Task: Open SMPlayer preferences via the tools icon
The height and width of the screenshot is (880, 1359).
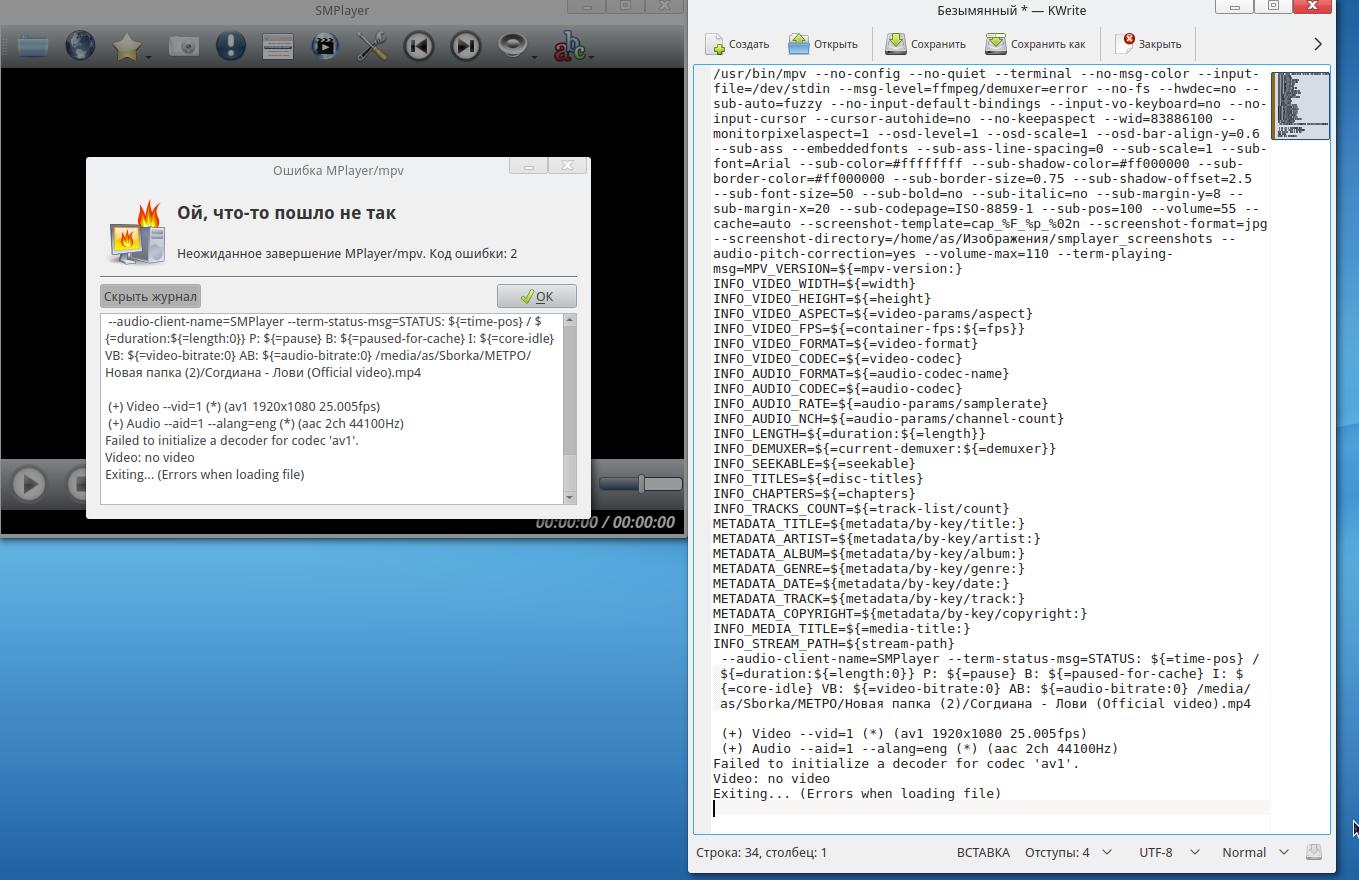Action: (x=372, y=46)
